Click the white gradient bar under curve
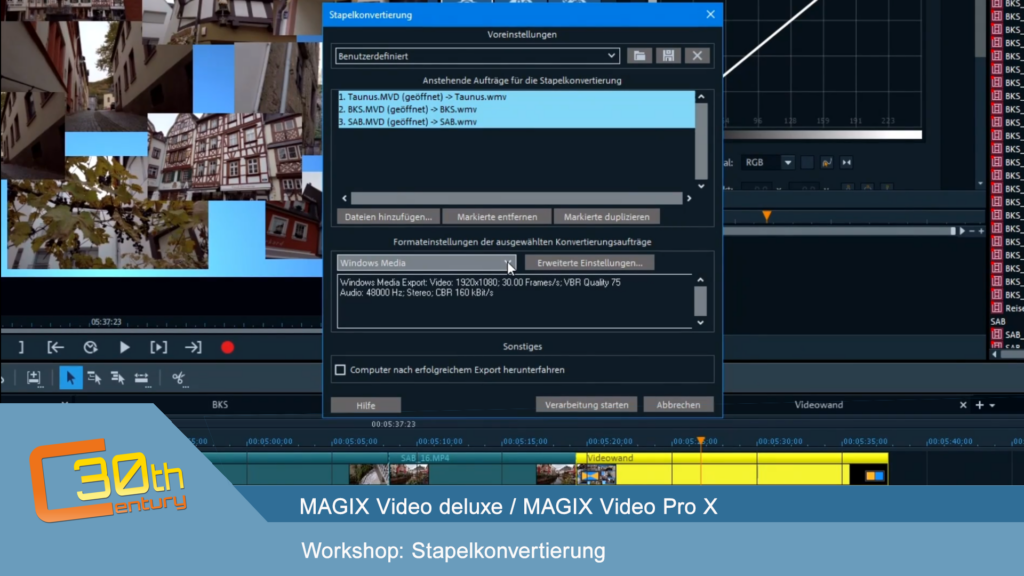 coord(823,135)
